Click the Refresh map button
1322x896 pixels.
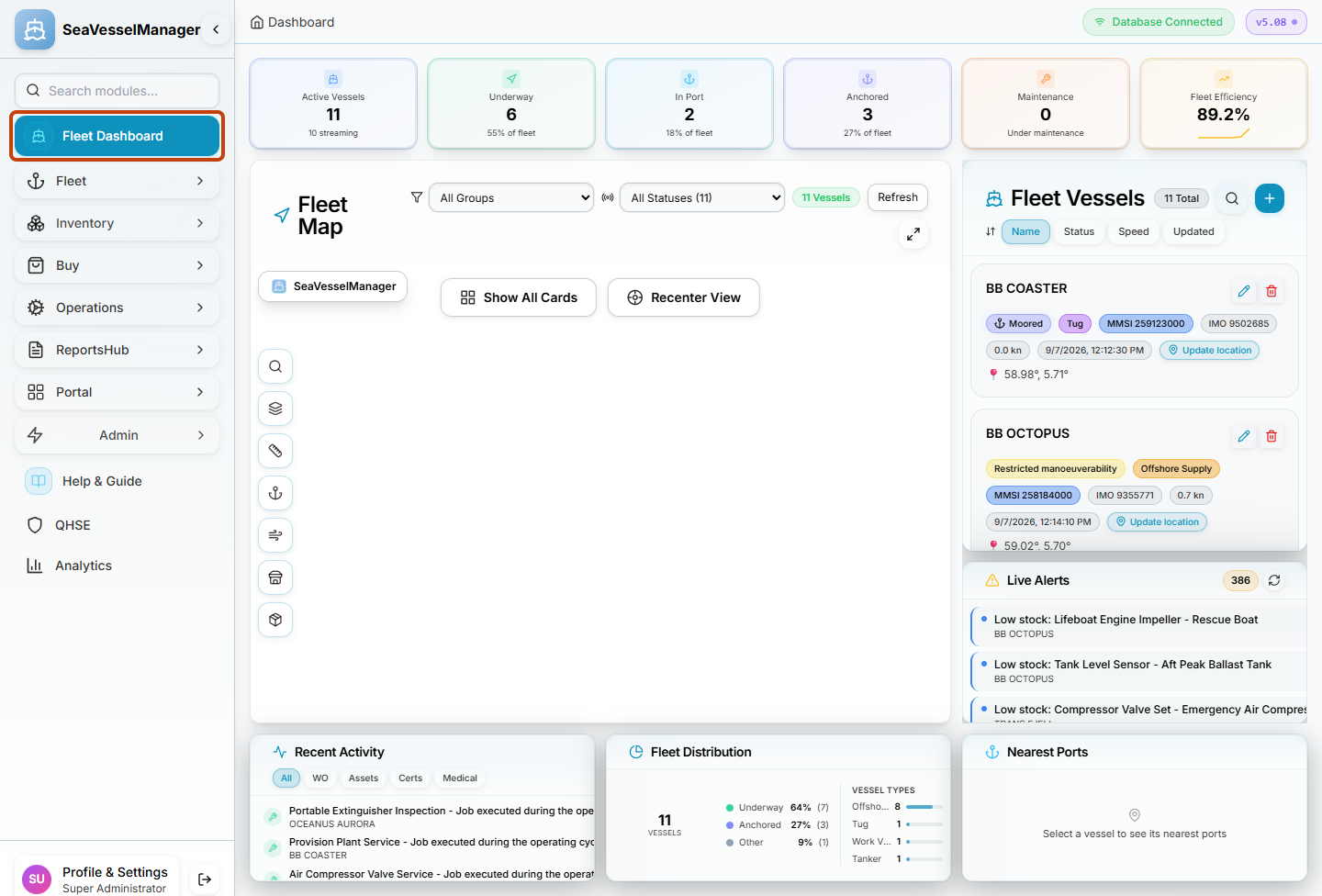898,197
